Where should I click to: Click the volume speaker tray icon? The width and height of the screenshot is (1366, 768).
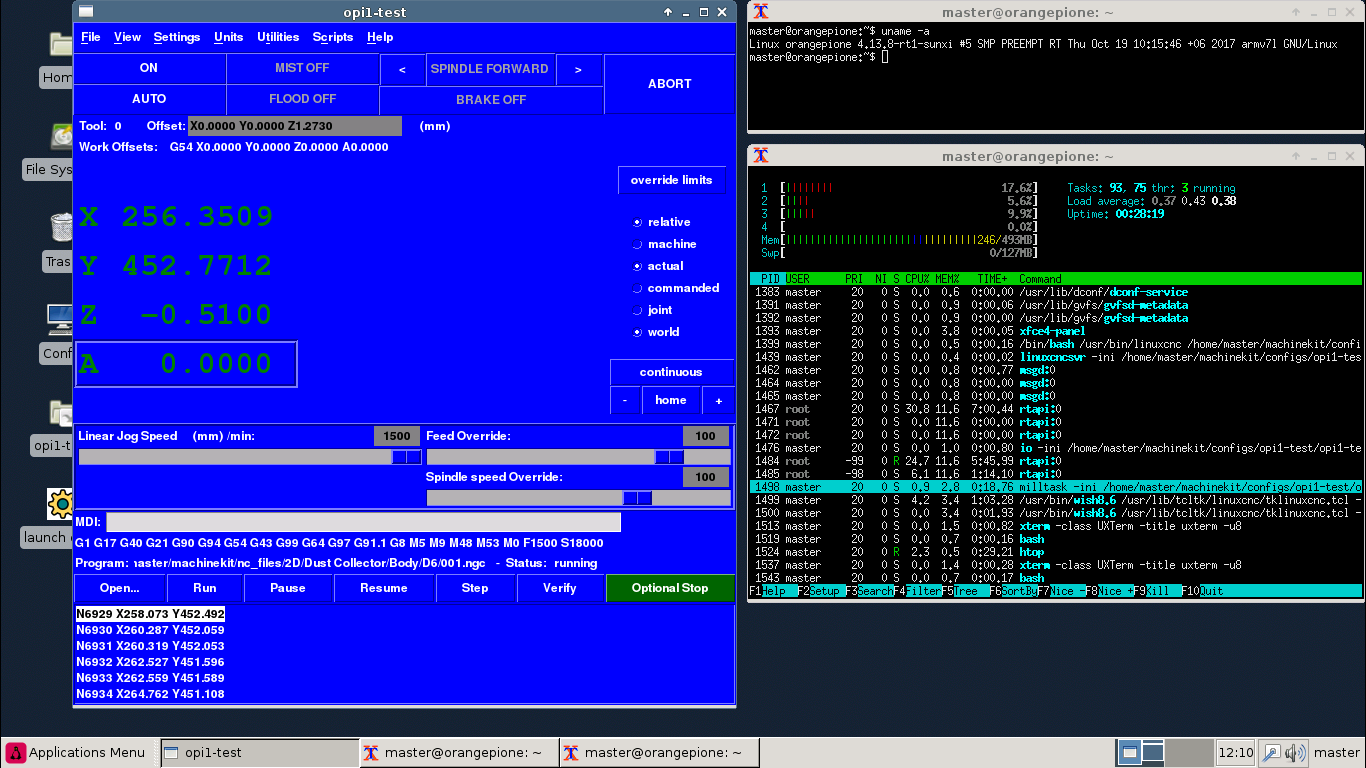pos(1295,752)
